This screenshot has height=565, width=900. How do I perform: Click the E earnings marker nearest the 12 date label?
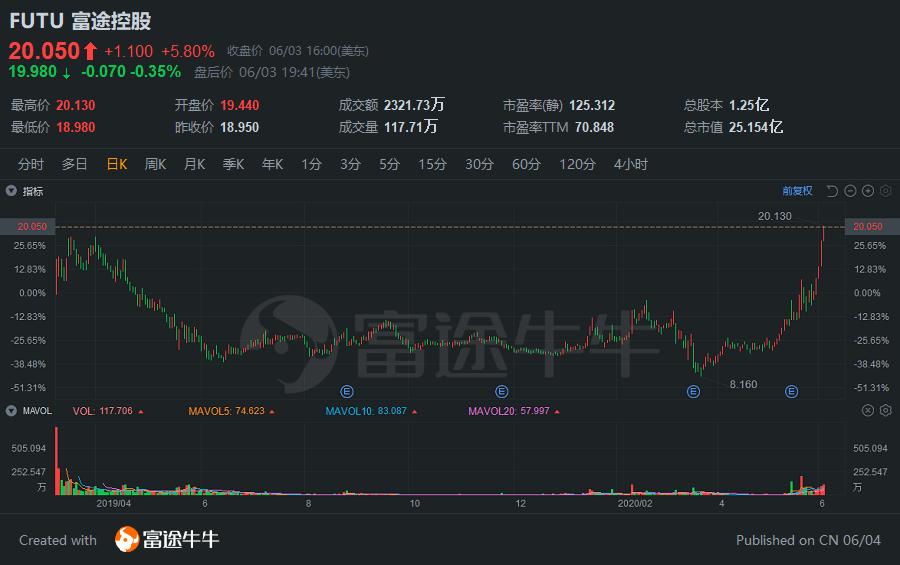point(502,392)
